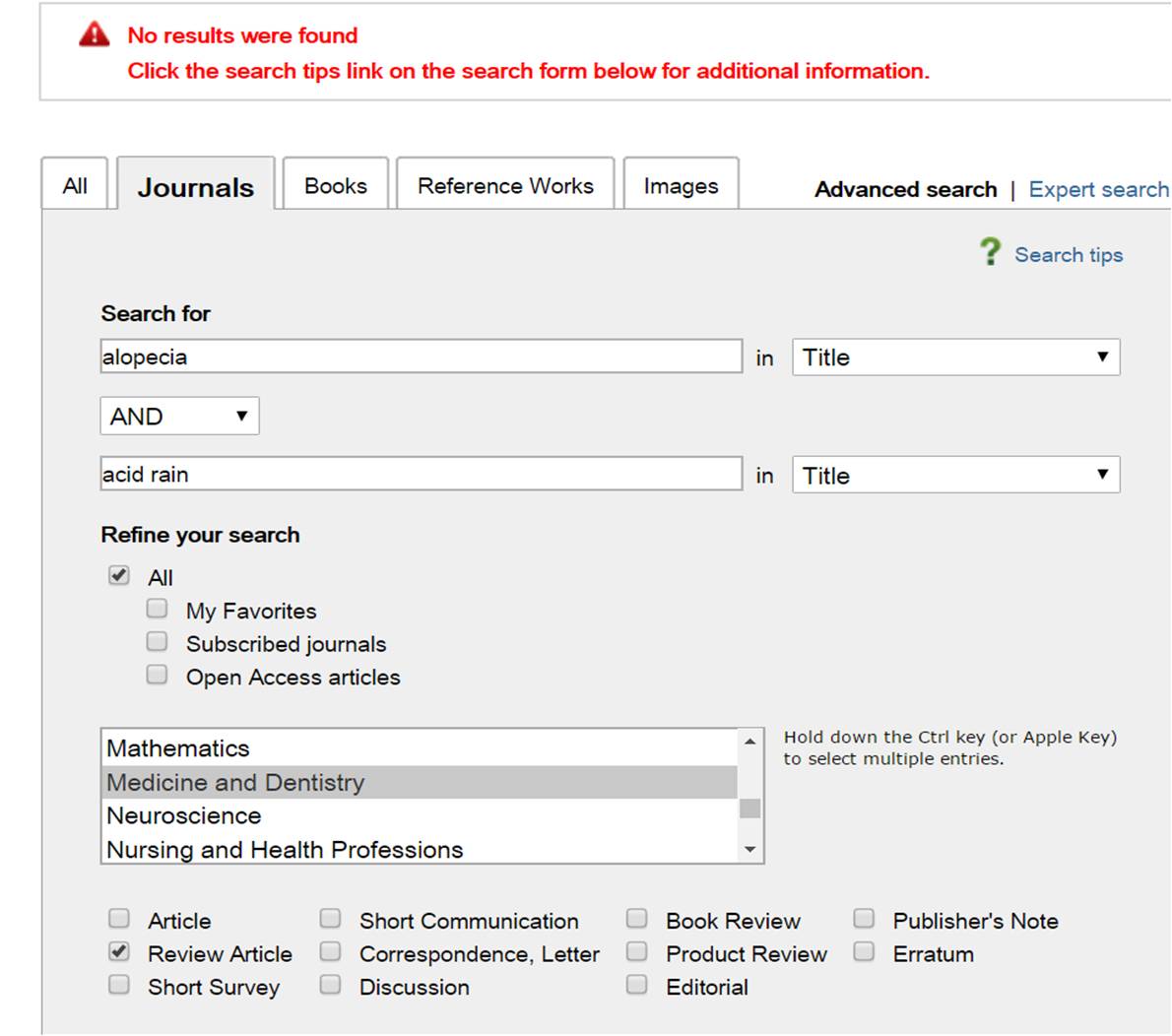Check the Editorial checkbox
The width and height of the screenshot is (1172, 1036).
coord(637,985)
